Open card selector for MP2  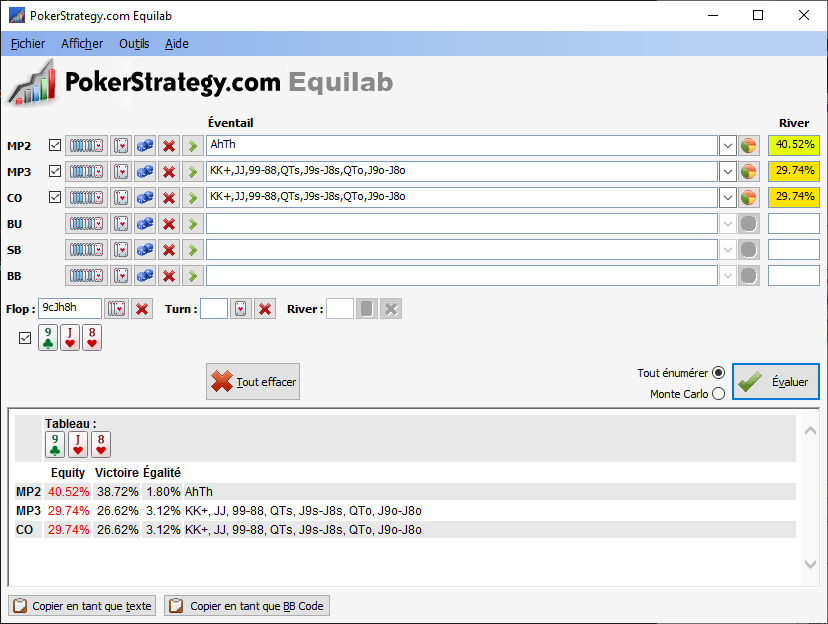(x=121, y=146)
